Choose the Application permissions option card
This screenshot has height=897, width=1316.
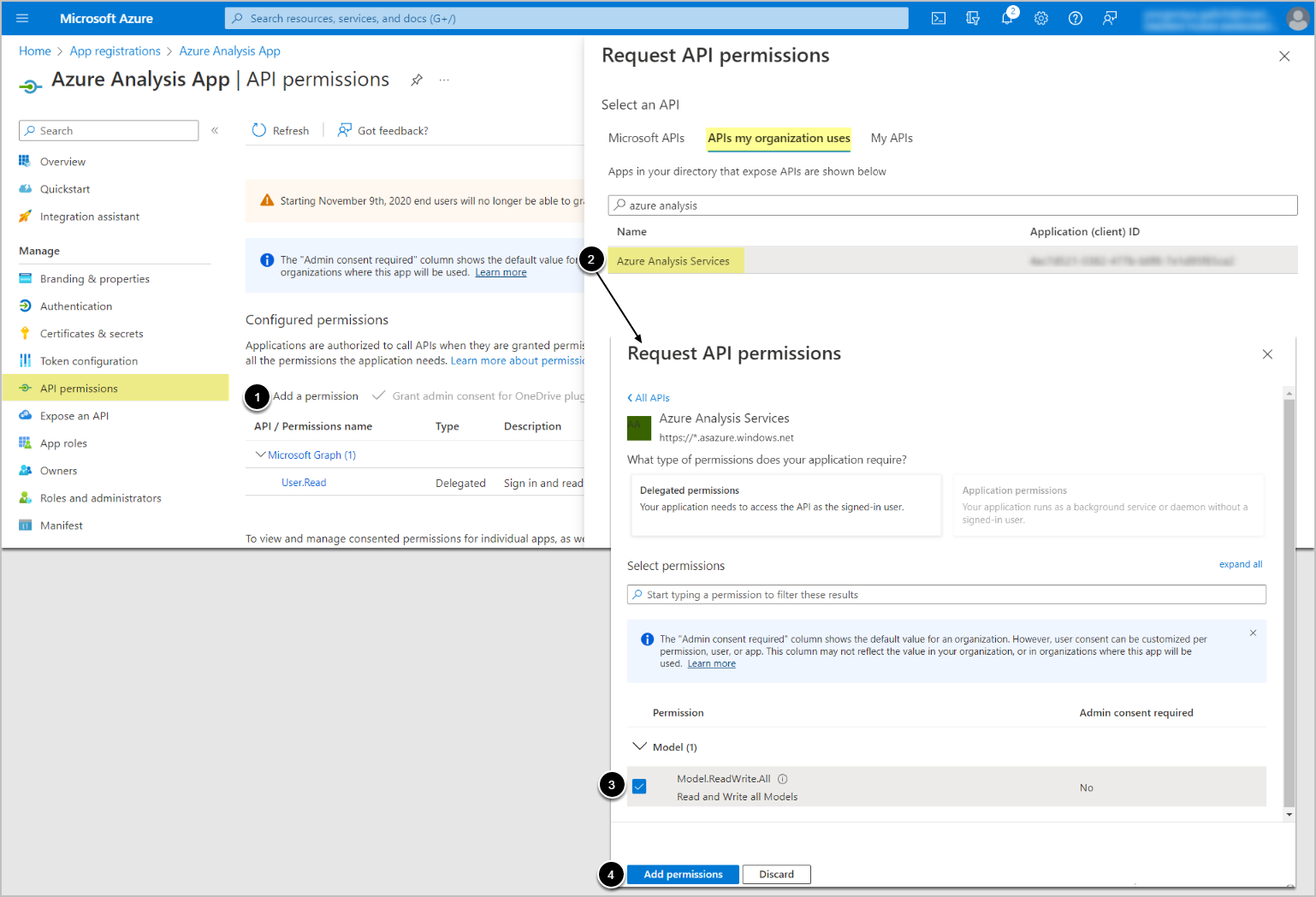pos(1108,505)
